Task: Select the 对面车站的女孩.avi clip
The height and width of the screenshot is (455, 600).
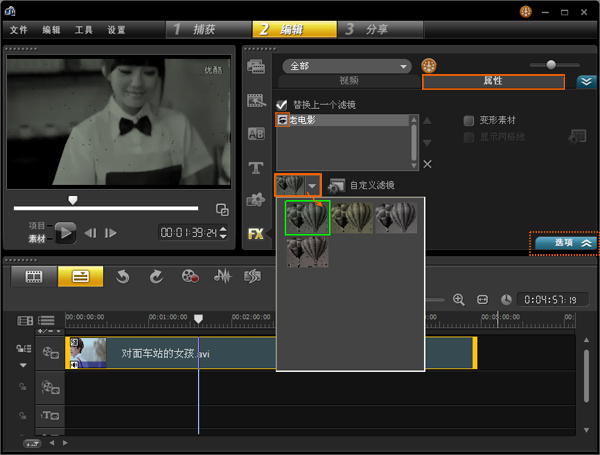Action: [x=271, y=353]
